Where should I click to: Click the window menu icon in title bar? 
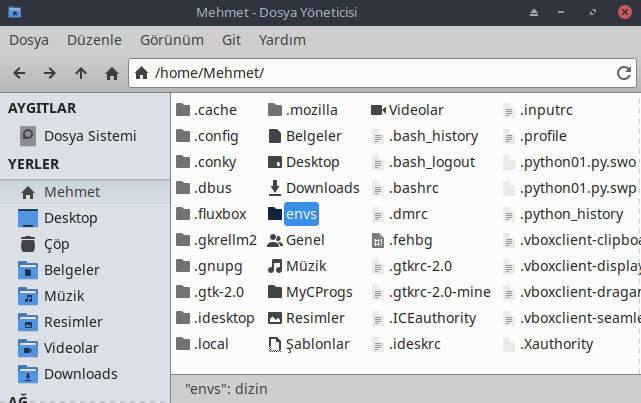(x=15, y=12)
